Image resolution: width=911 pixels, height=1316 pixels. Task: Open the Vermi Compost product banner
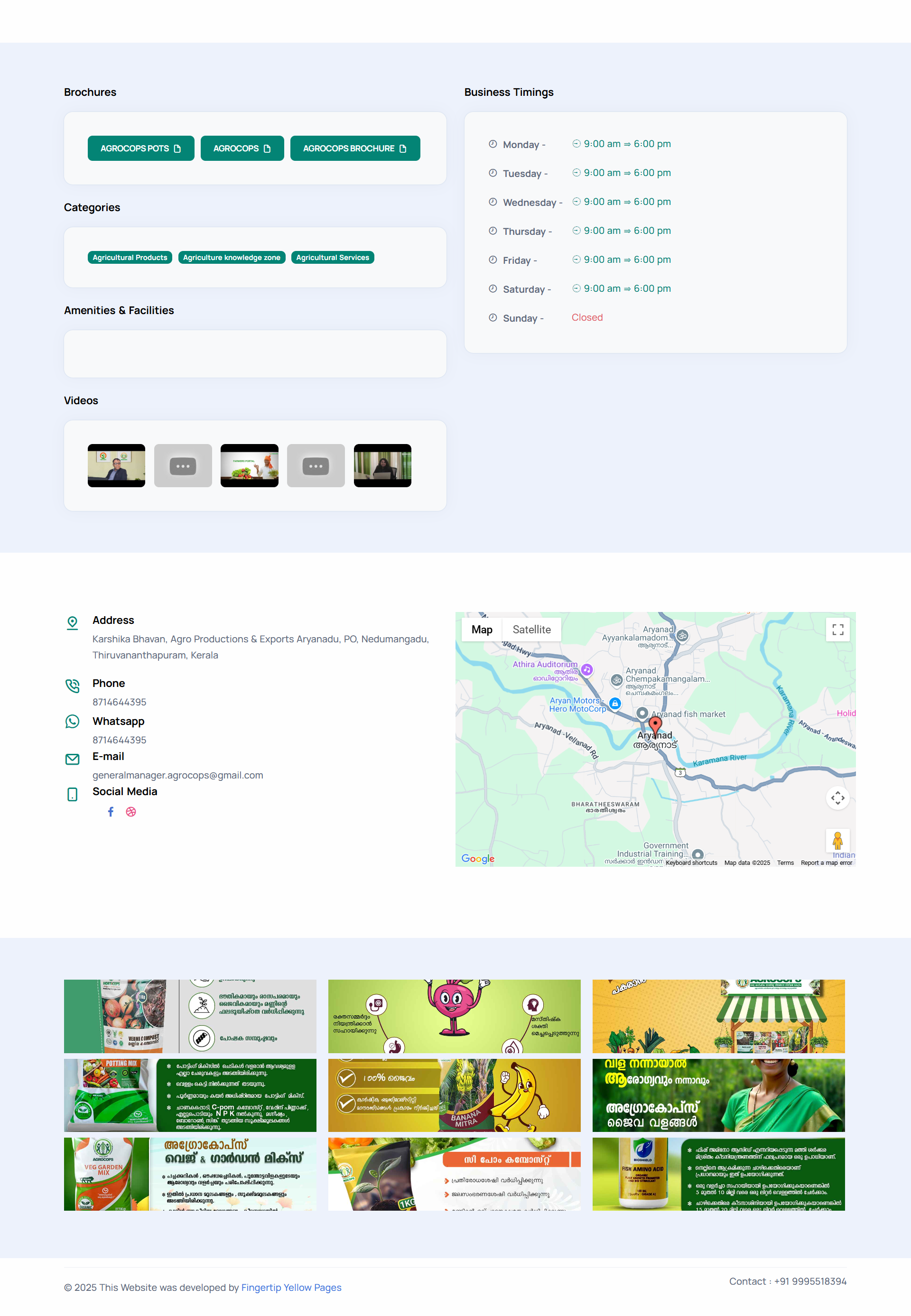[x=190, y=1016]
